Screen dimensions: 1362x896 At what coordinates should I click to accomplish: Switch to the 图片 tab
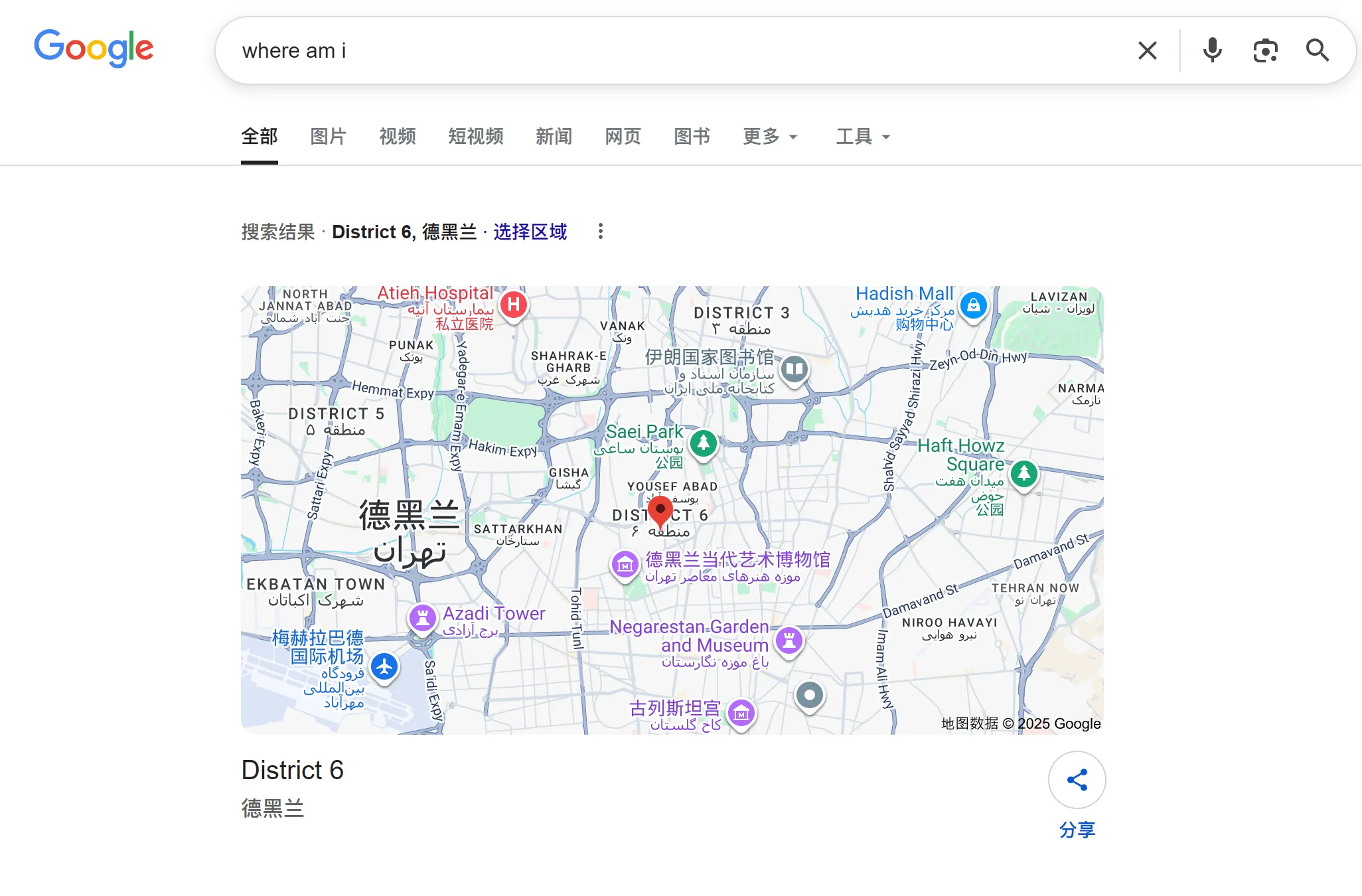(328, 137)
